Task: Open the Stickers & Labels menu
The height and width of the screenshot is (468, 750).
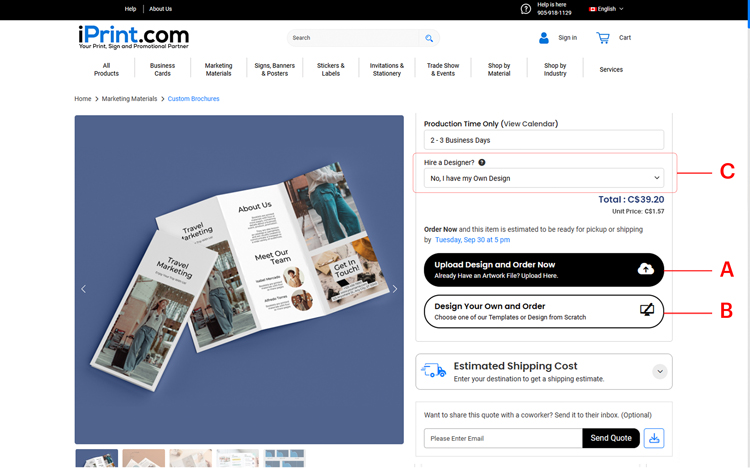Action: tap(330, 69)
